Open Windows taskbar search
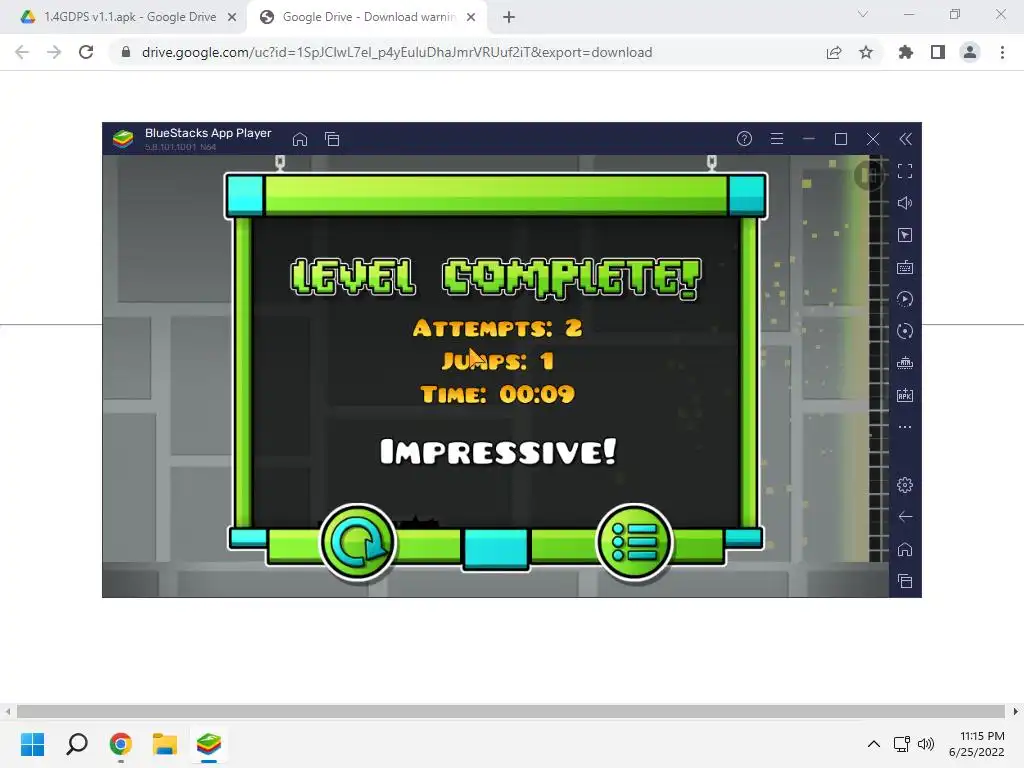The image size is (1024, 768). (77, 744)
